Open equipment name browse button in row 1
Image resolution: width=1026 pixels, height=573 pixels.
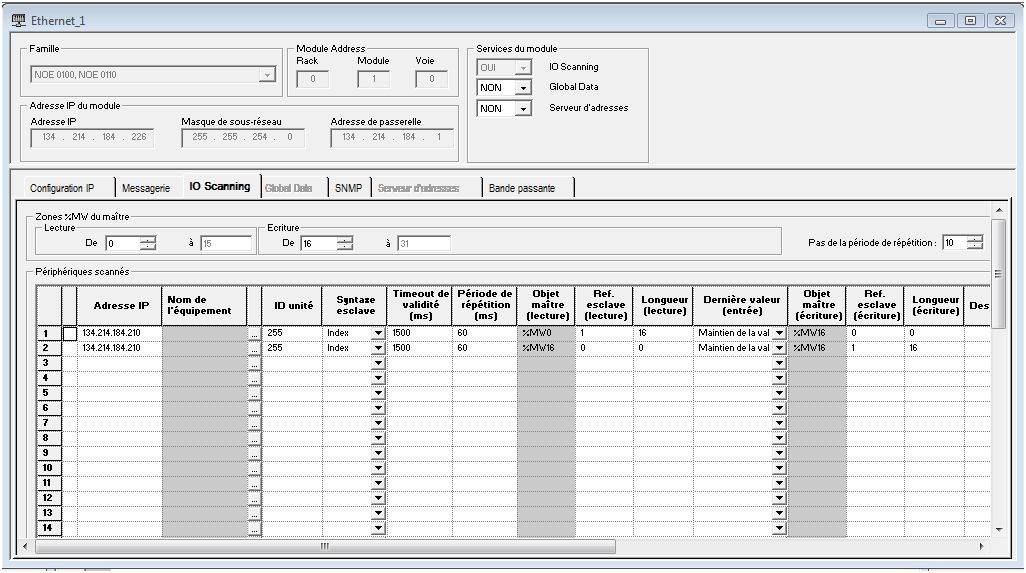coord(254,334)
